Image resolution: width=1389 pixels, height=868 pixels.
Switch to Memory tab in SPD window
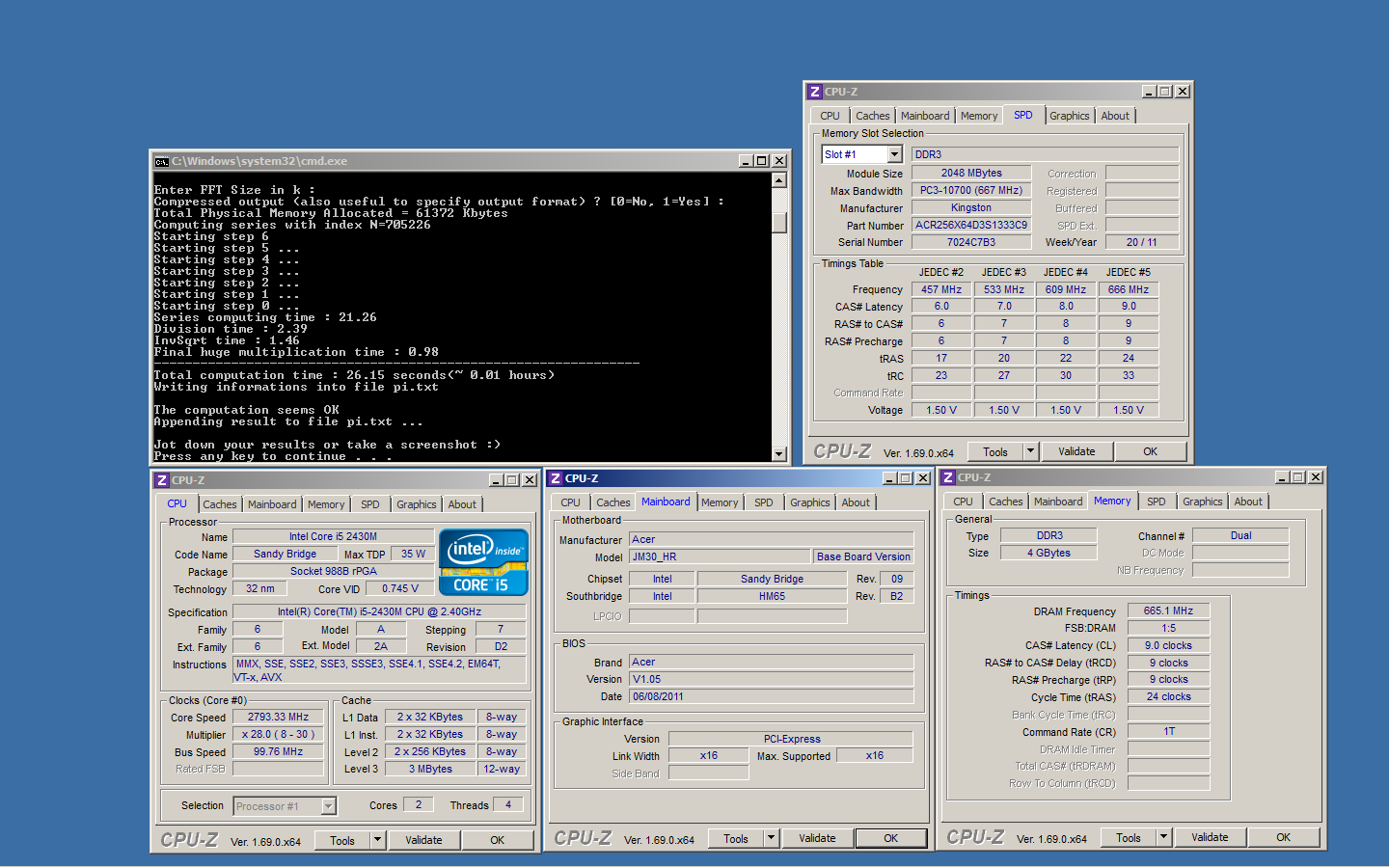(x=979, y=116)
